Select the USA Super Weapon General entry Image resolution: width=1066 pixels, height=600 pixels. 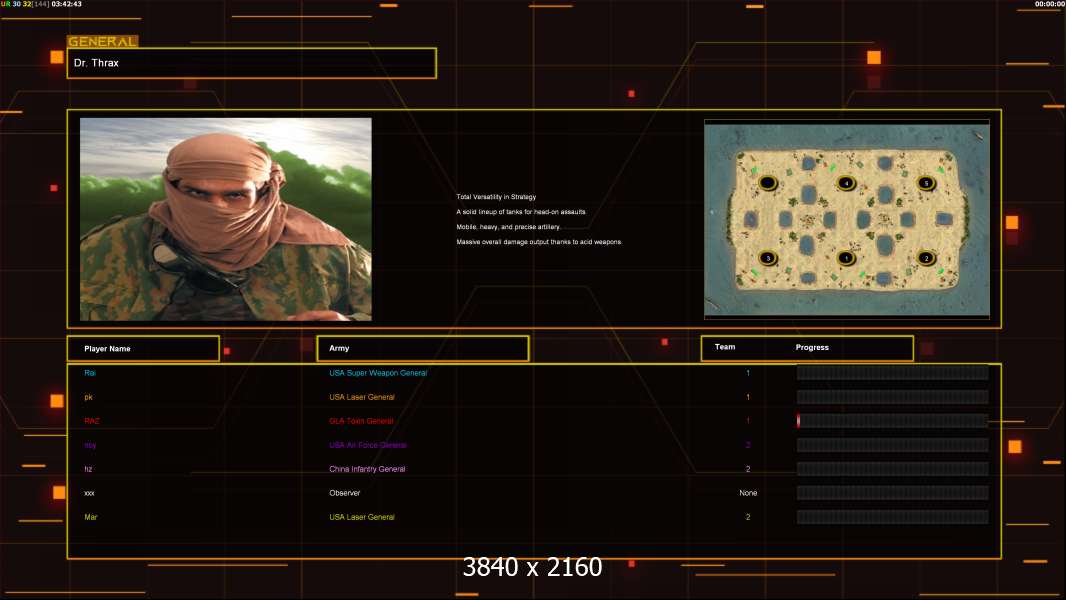tap(378, 373)
